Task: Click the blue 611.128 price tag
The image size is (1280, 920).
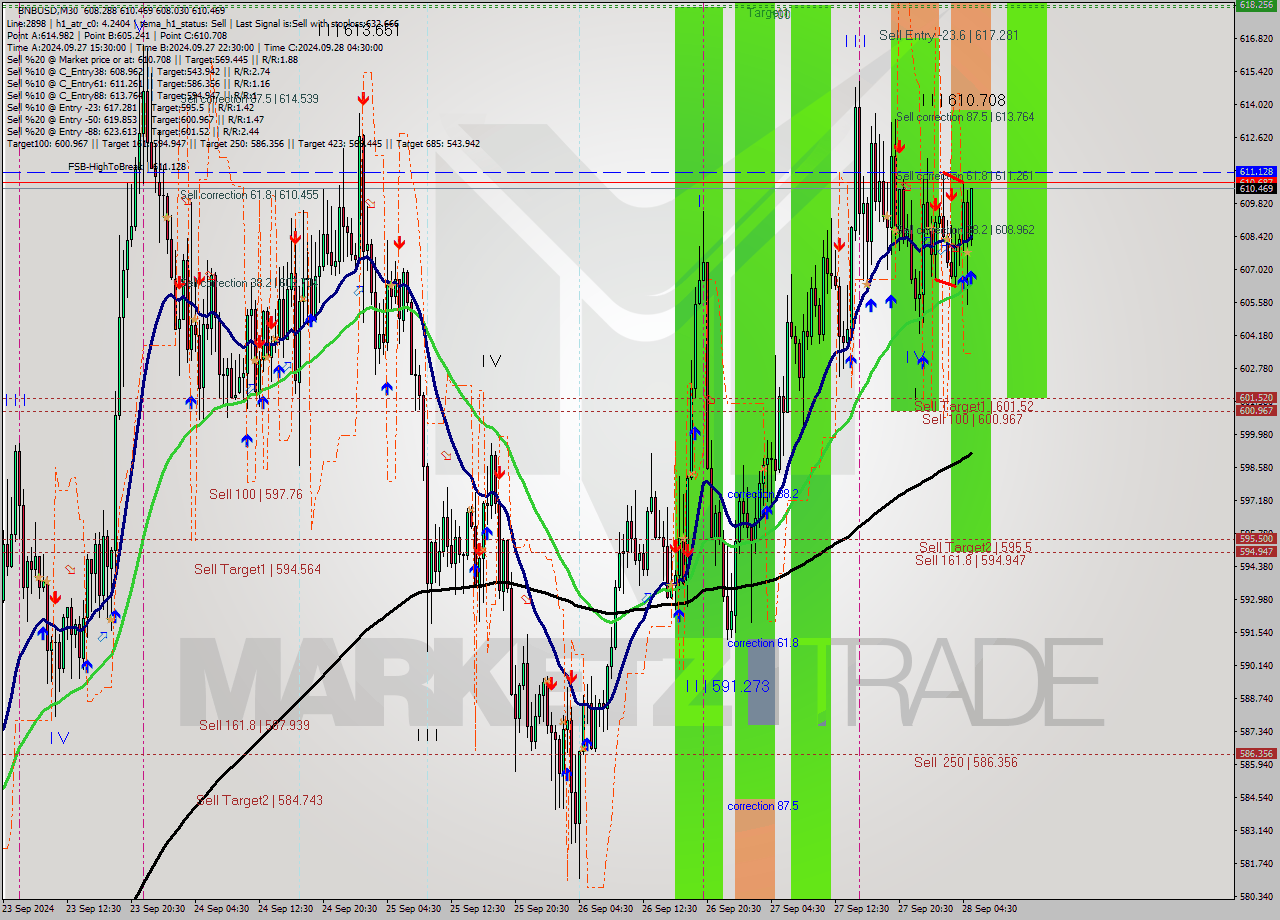Action: [1256, 172]
